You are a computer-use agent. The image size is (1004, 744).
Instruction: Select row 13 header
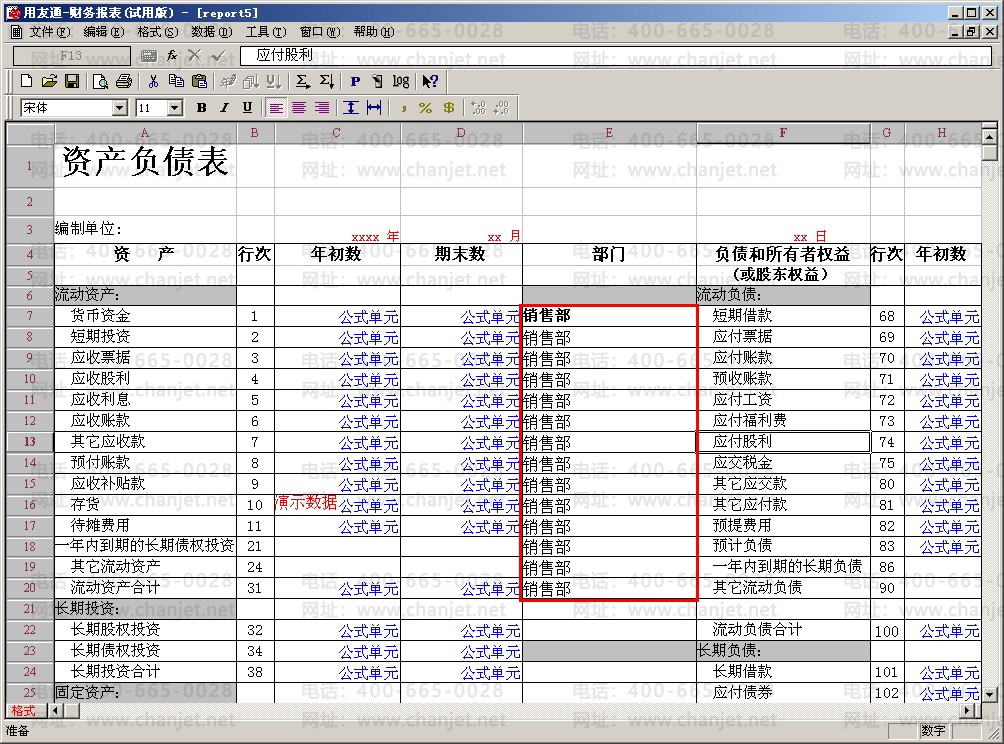(x=29, y=442)
